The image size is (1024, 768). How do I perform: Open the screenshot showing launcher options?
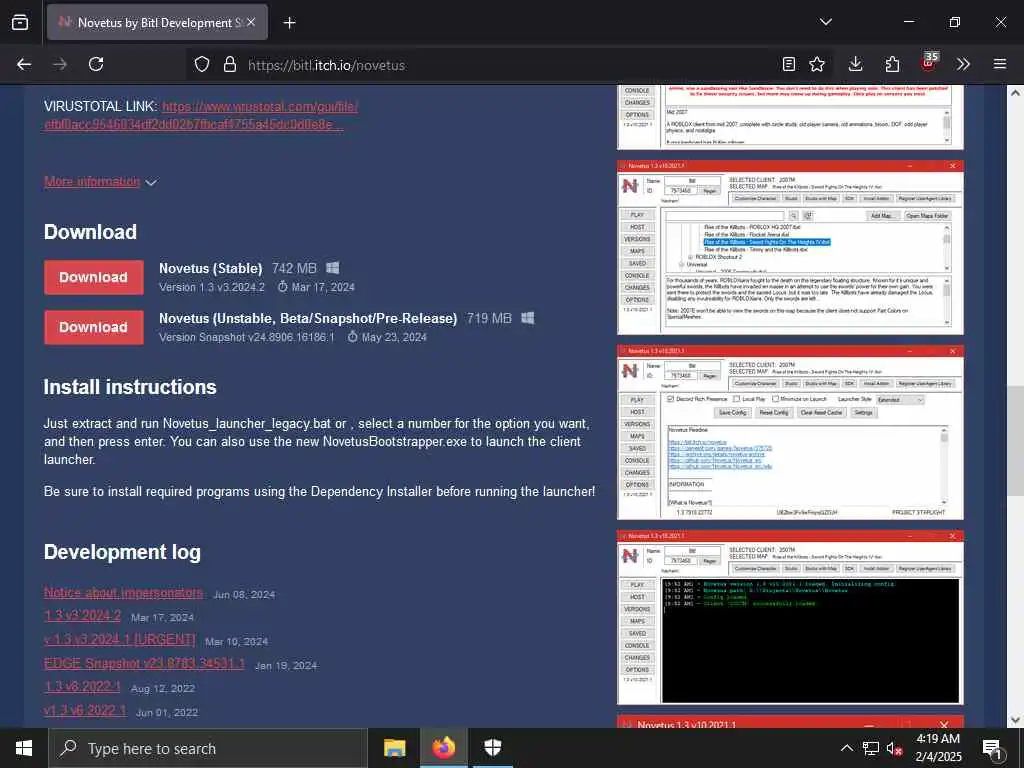790,433
